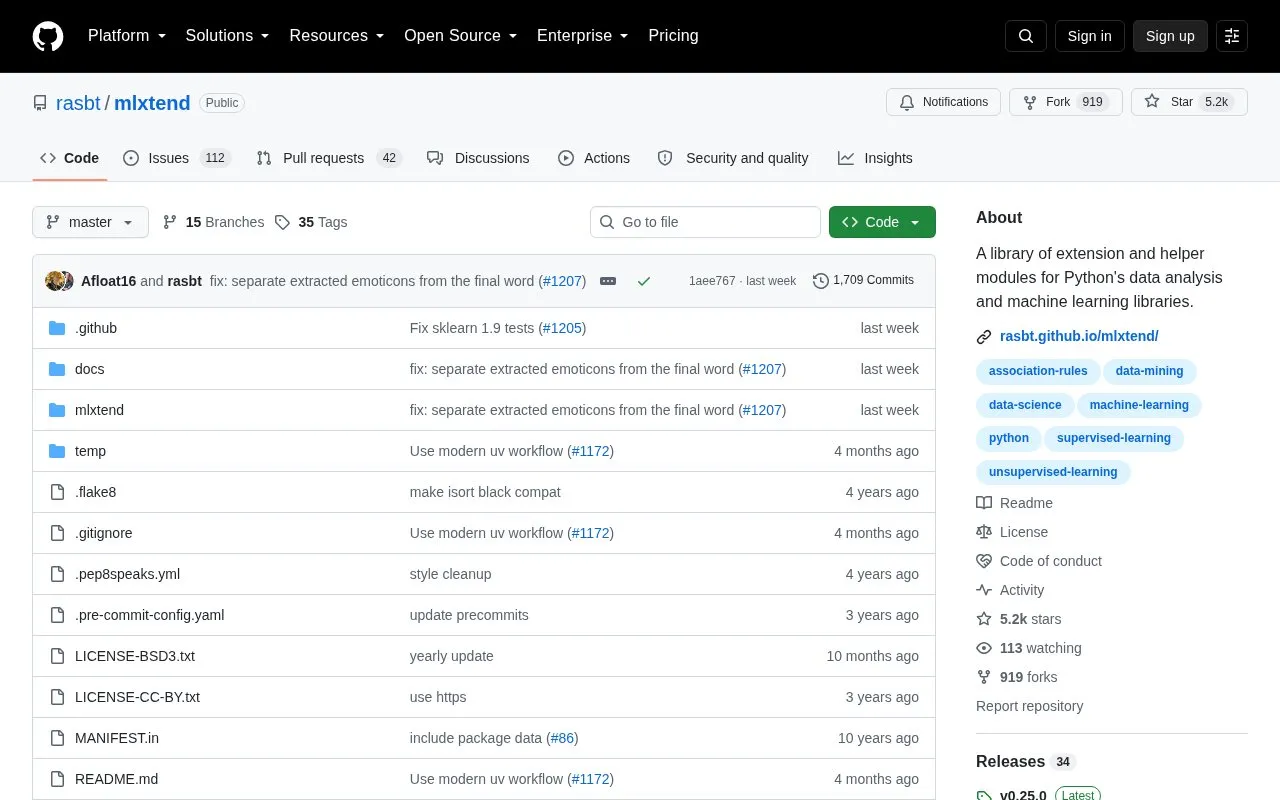The image size is (1280, 800).
Task: Fork the repository
Action: 1066,102
